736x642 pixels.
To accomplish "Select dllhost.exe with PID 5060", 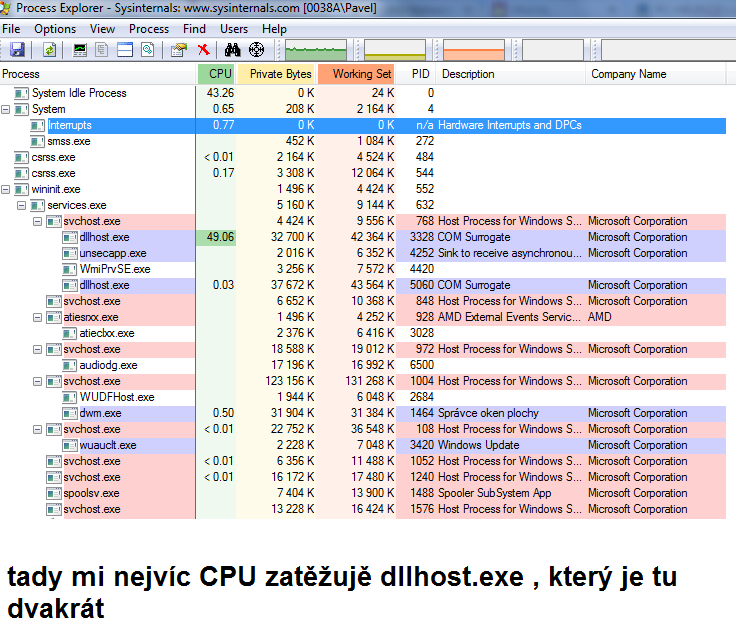I will click(x=363, y=285).
